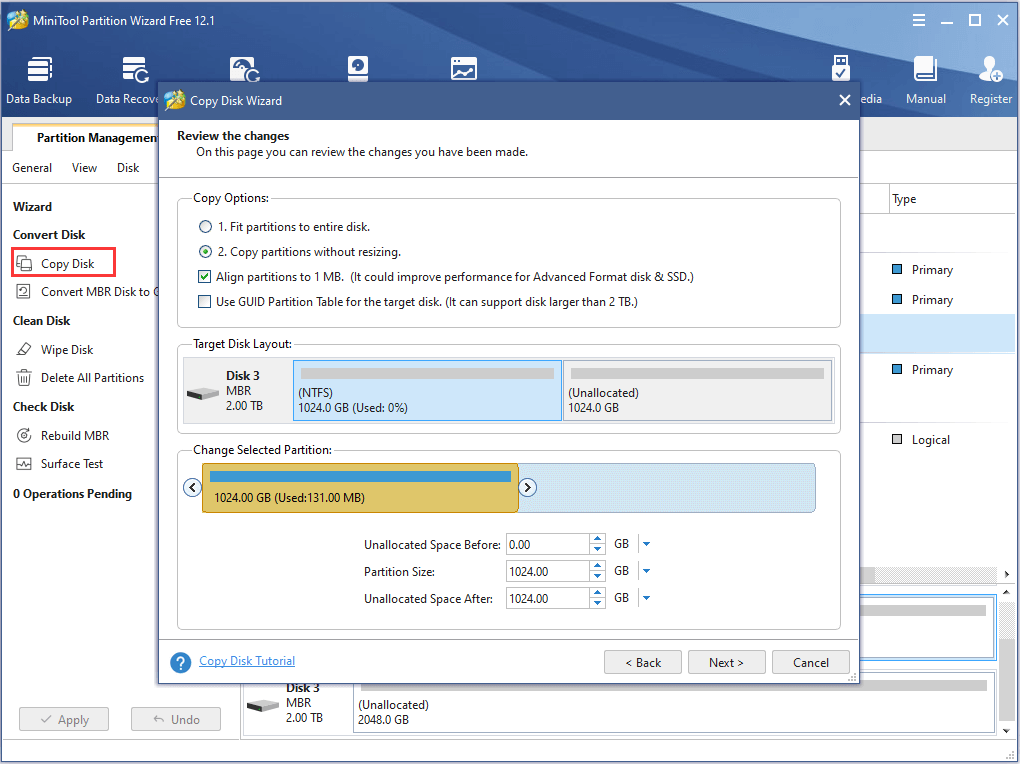Click the blue help question mark icon
This screenshot has height=764, width=1020.
pyautogui.click(x=180, y=662)
